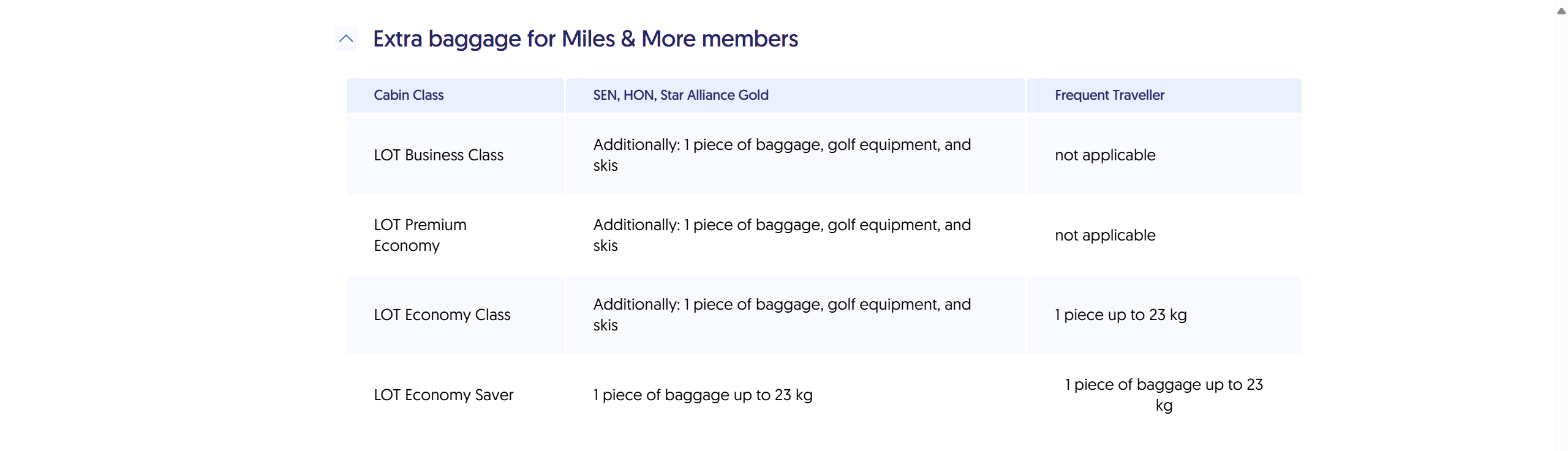Screen dimensions: 1568x451
Task: Click the word 'skis' in Business Class row
Action: point(605,166)
